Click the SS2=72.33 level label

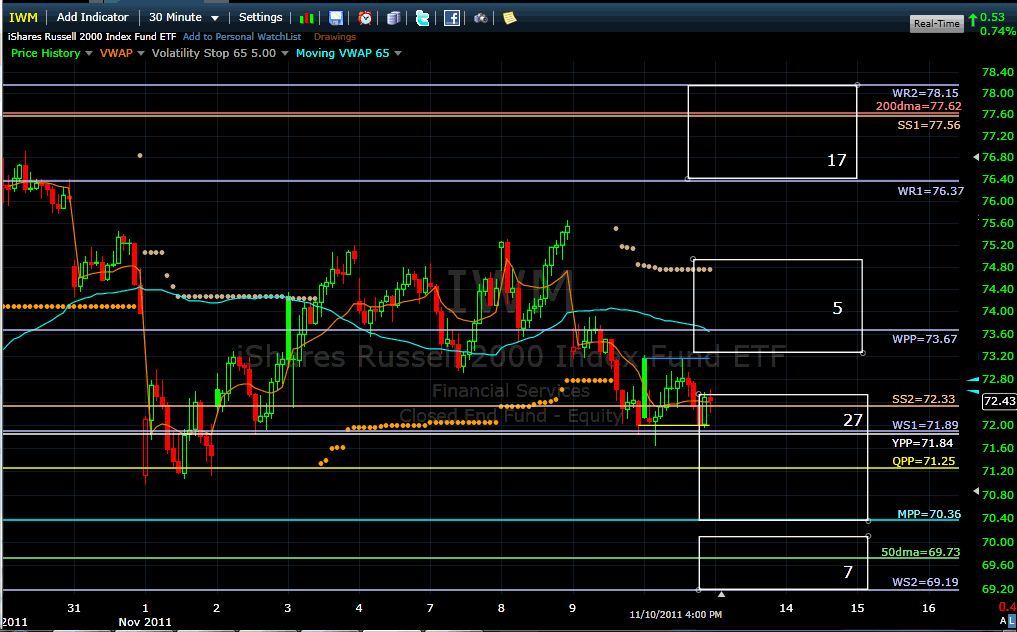point(924,399)
